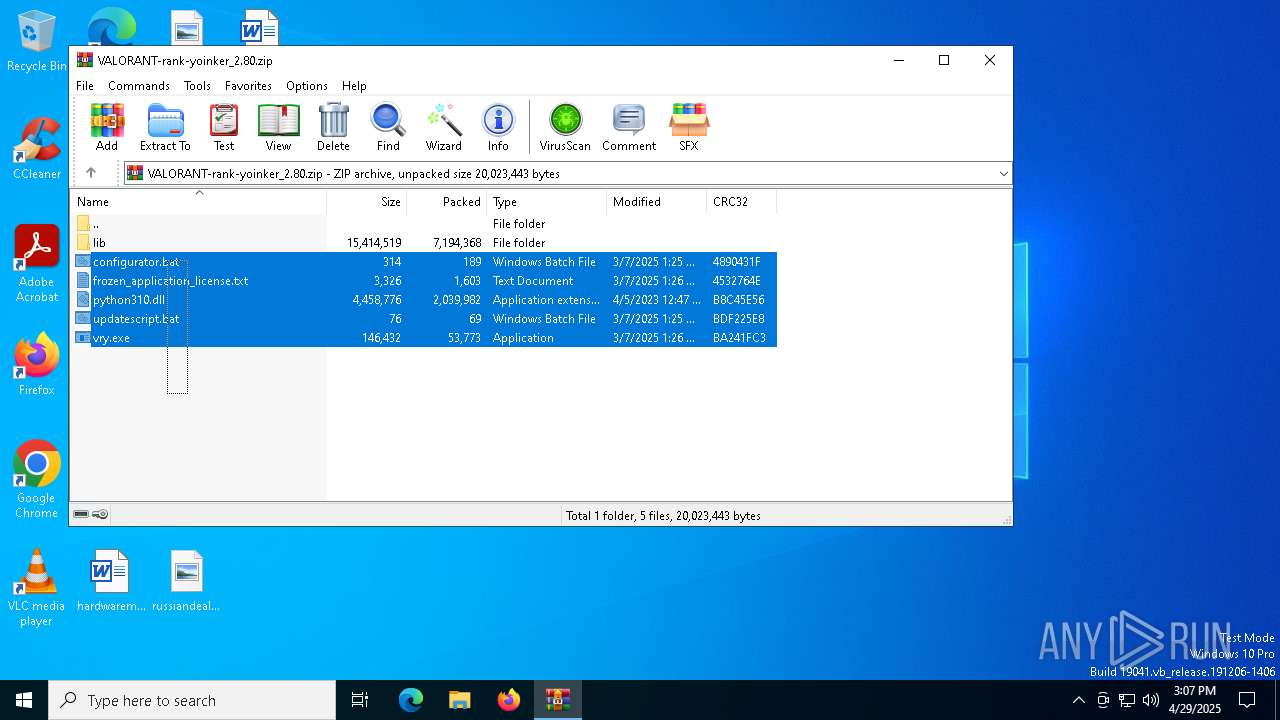
Task: Open Adobe Acrobat desktop shortcut
Action: click(x=37, y=264)
